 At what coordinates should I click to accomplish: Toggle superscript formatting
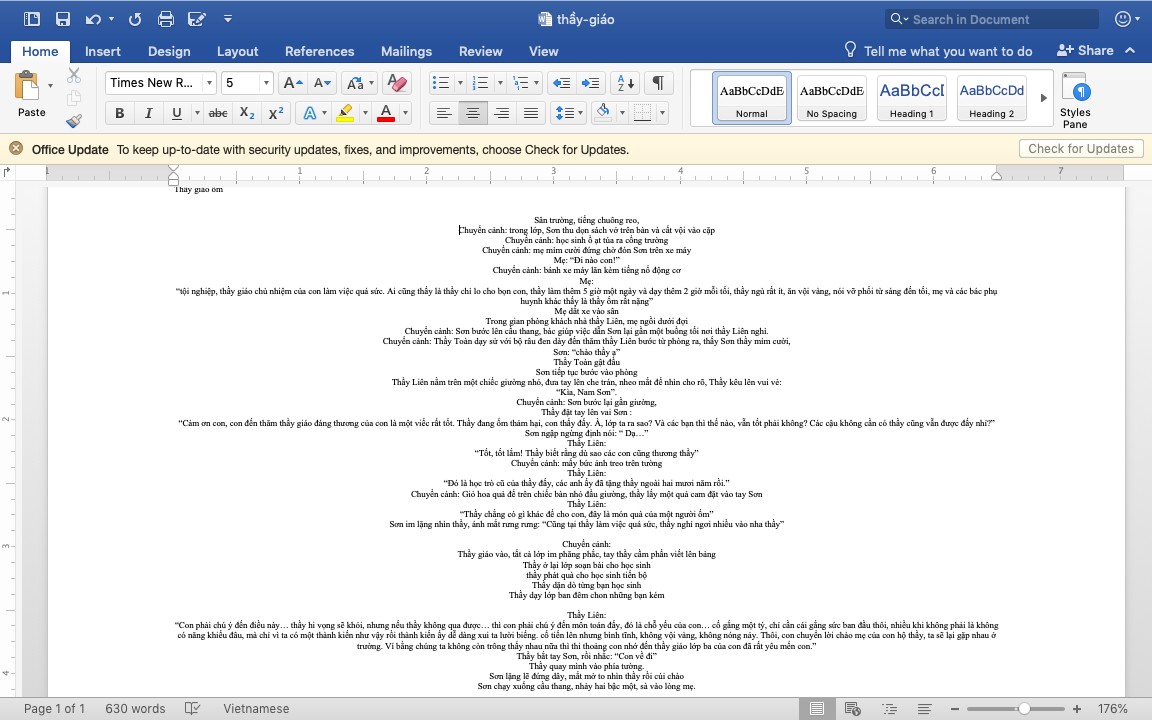[x=276, y=113]
